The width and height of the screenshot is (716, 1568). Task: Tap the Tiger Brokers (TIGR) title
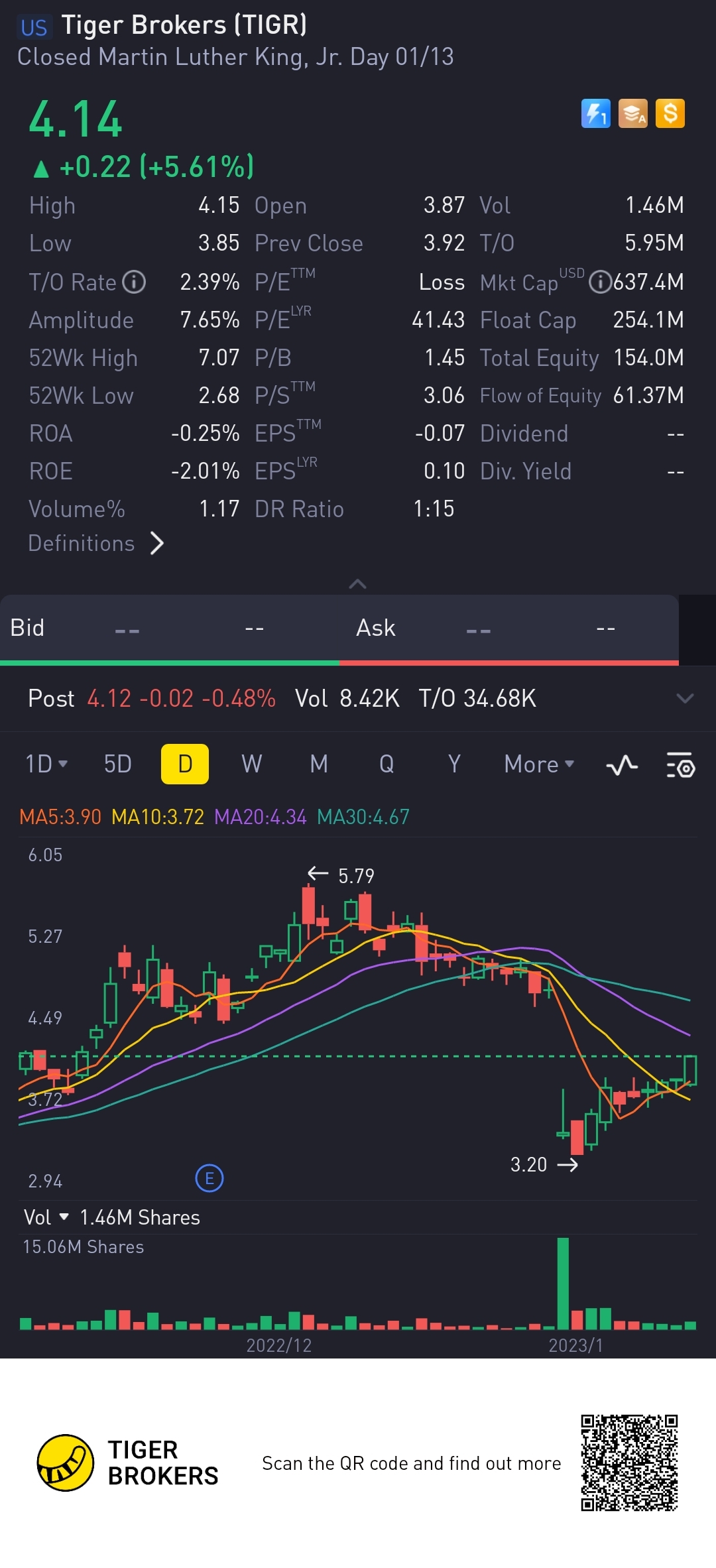click(184, 25)
